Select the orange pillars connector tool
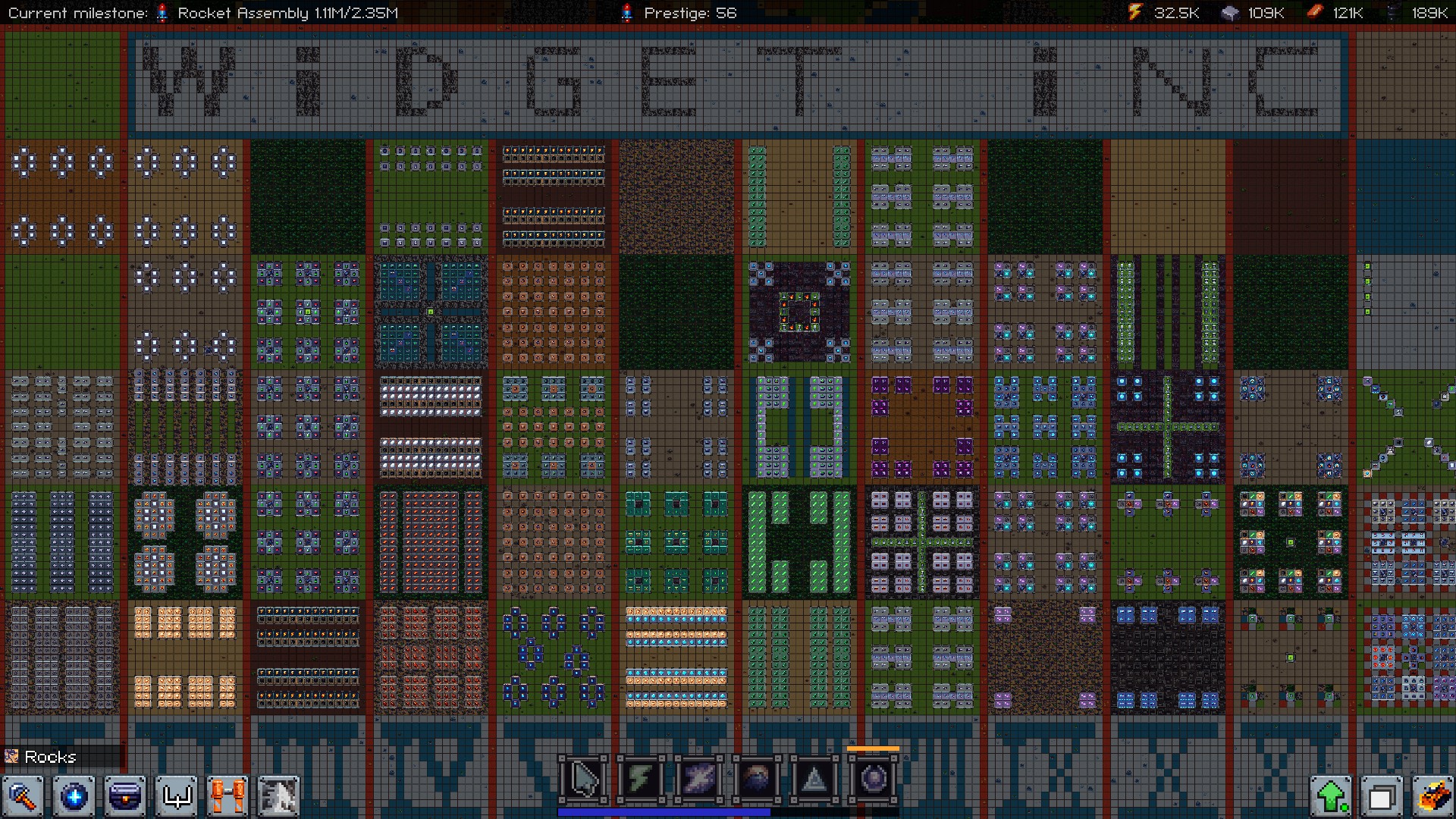1456x819 pixels. (x=227, y=797)
